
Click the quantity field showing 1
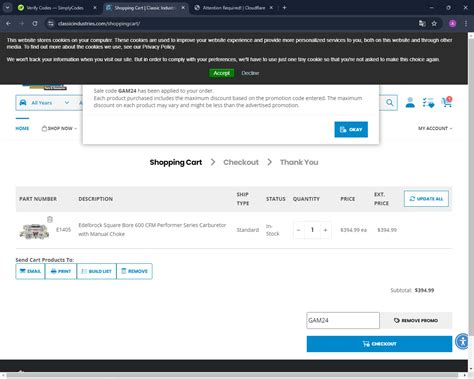coord(312,230)
